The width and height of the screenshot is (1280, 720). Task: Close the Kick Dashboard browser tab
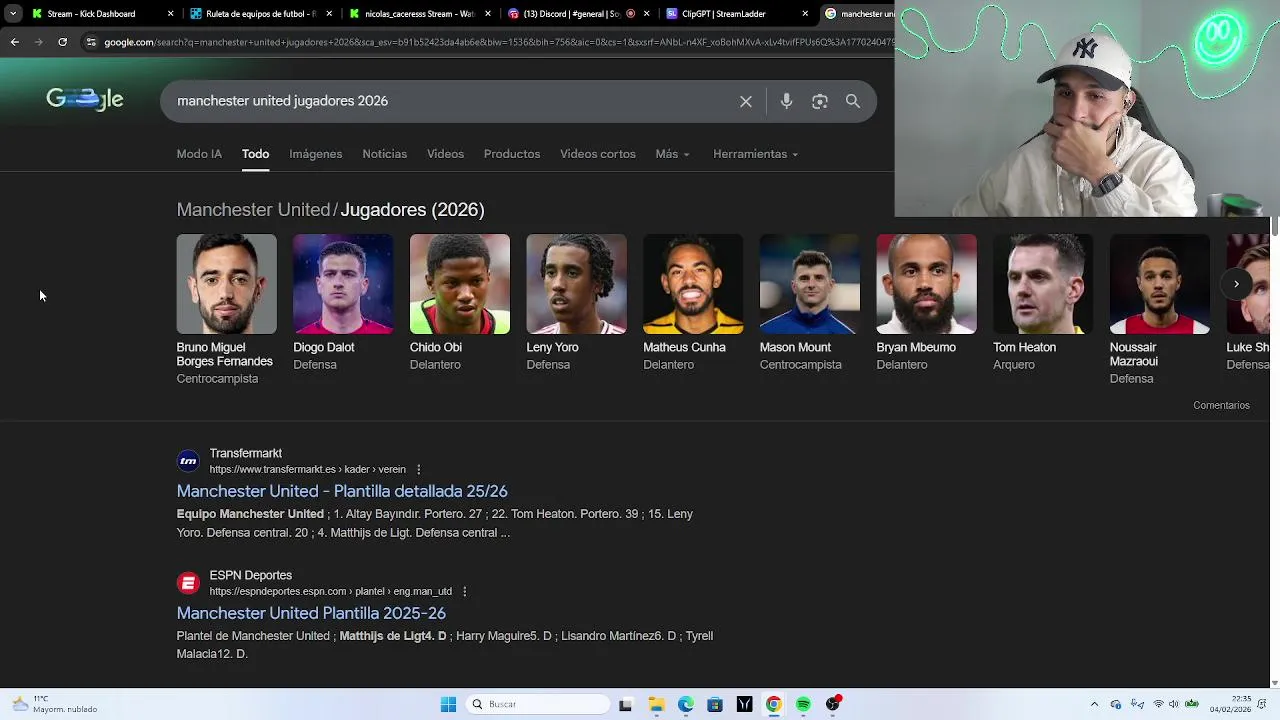click(x=170, y=14)
